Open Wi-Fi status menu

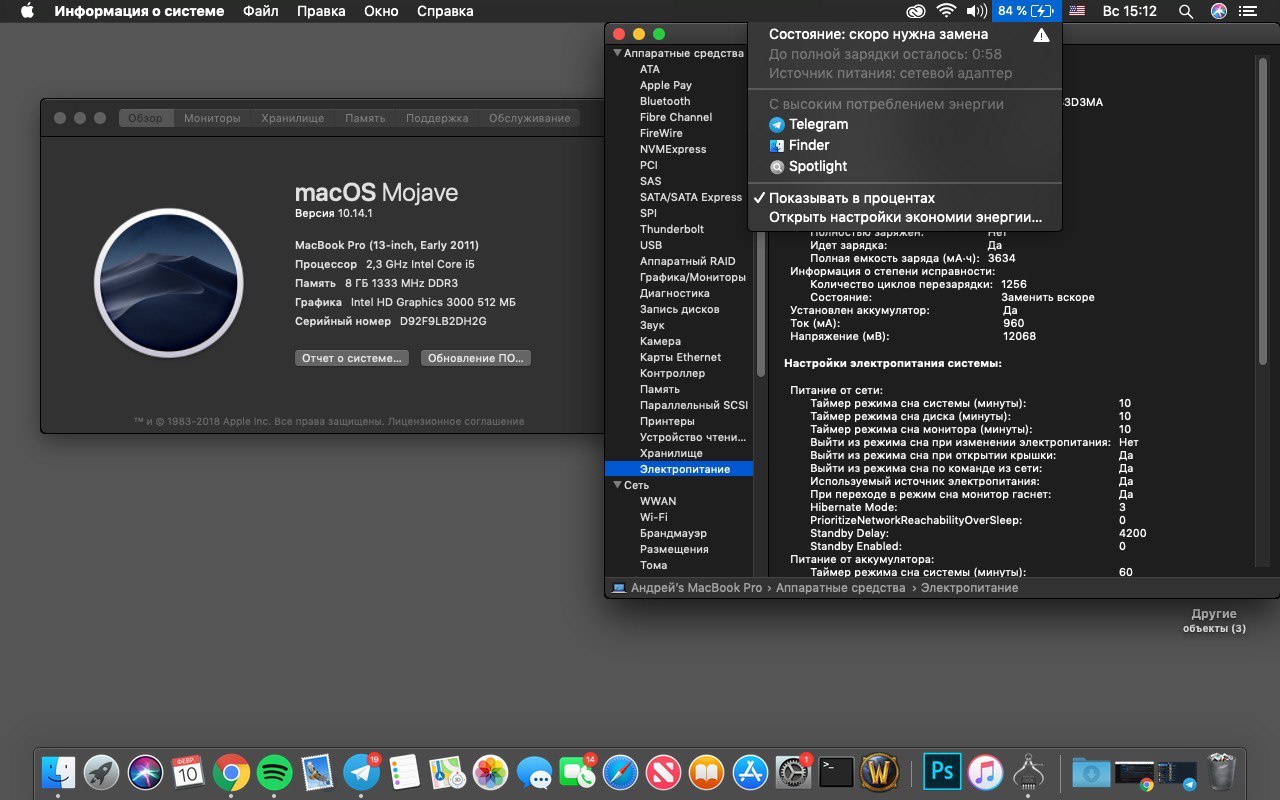pyautogui.click(x=946, y=11)
